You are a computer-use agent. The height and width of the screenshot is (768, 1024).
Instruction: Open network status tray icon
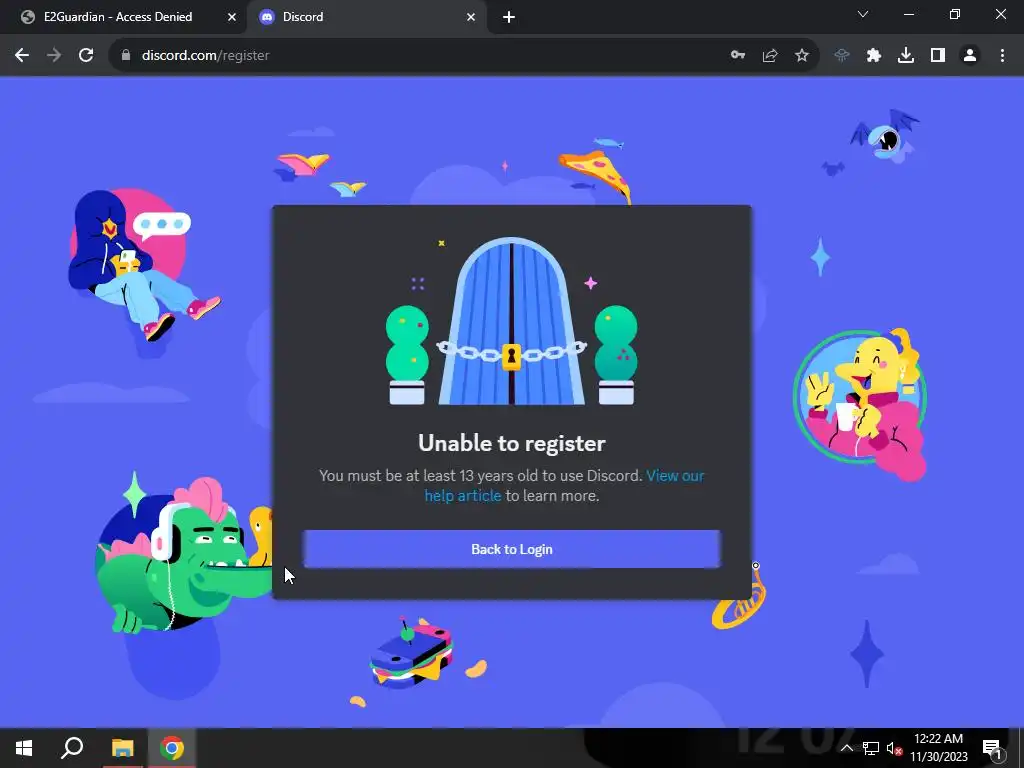tap(871, 748)
